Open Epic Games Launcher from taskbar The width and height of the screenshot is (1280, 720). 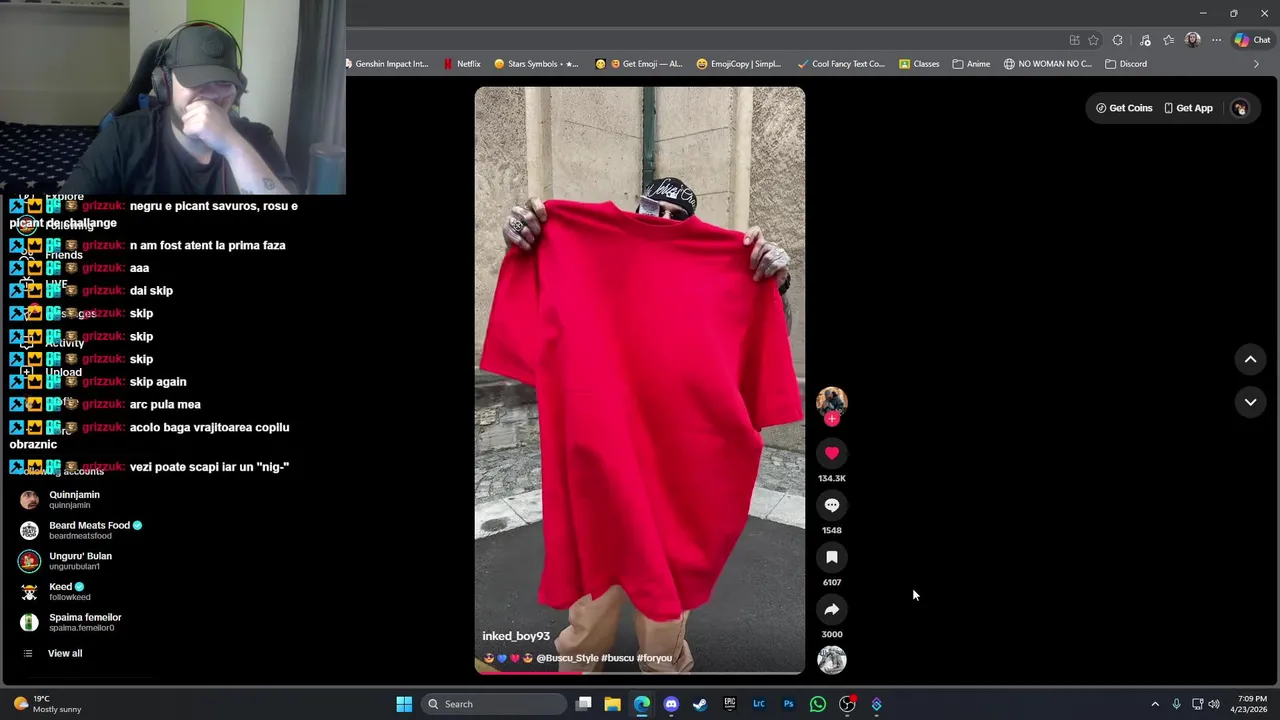pos(730,704)
